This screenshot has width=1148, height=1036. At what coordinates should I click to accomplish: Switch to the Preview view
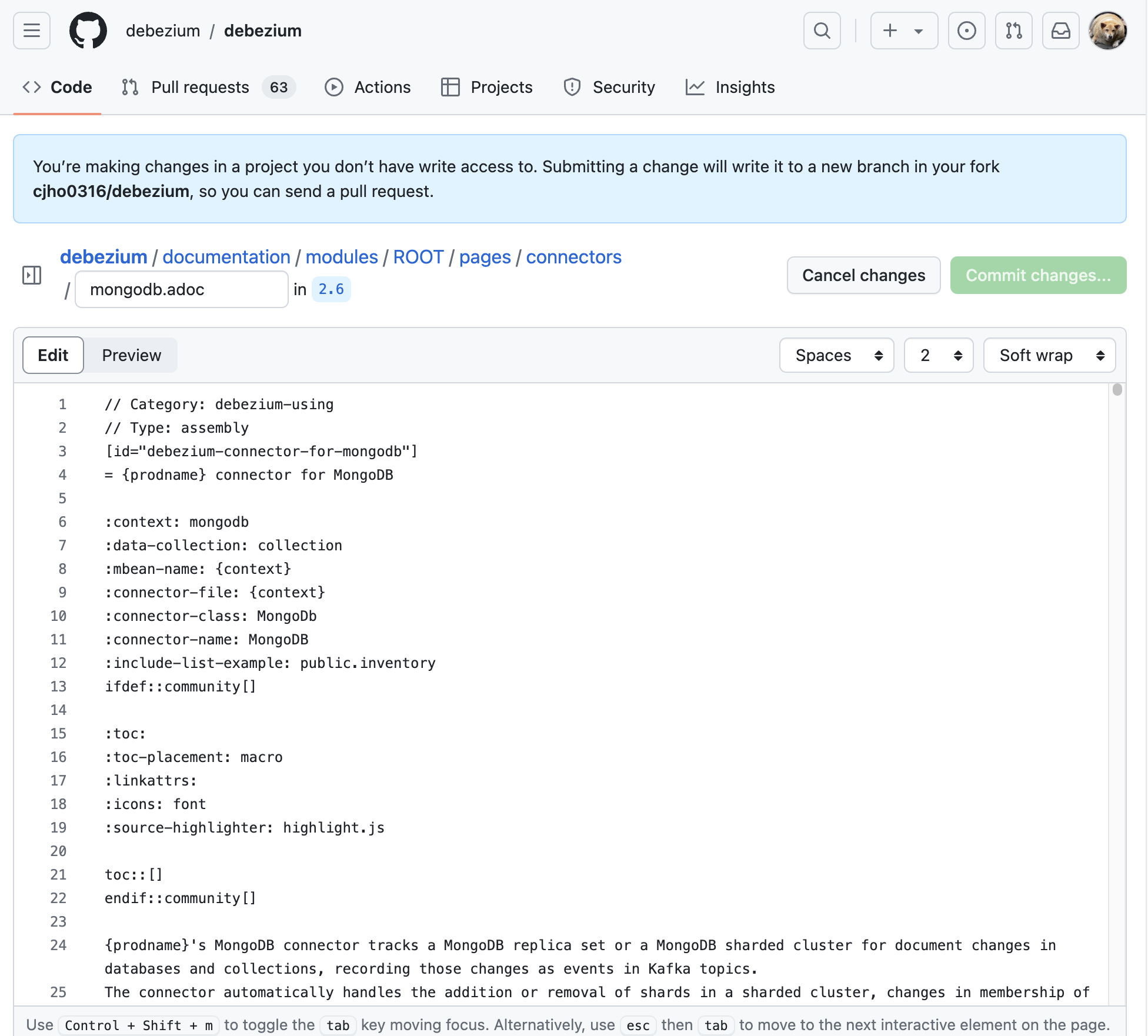click(131, 355)
